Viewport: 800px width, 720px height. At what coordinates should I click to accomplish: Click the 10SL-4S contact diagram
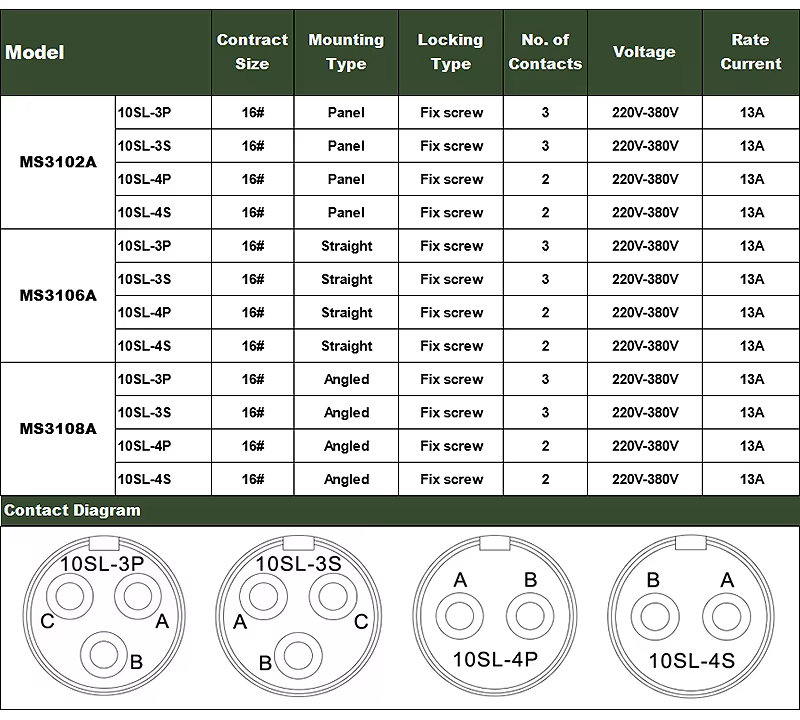[x=691, y=616]
